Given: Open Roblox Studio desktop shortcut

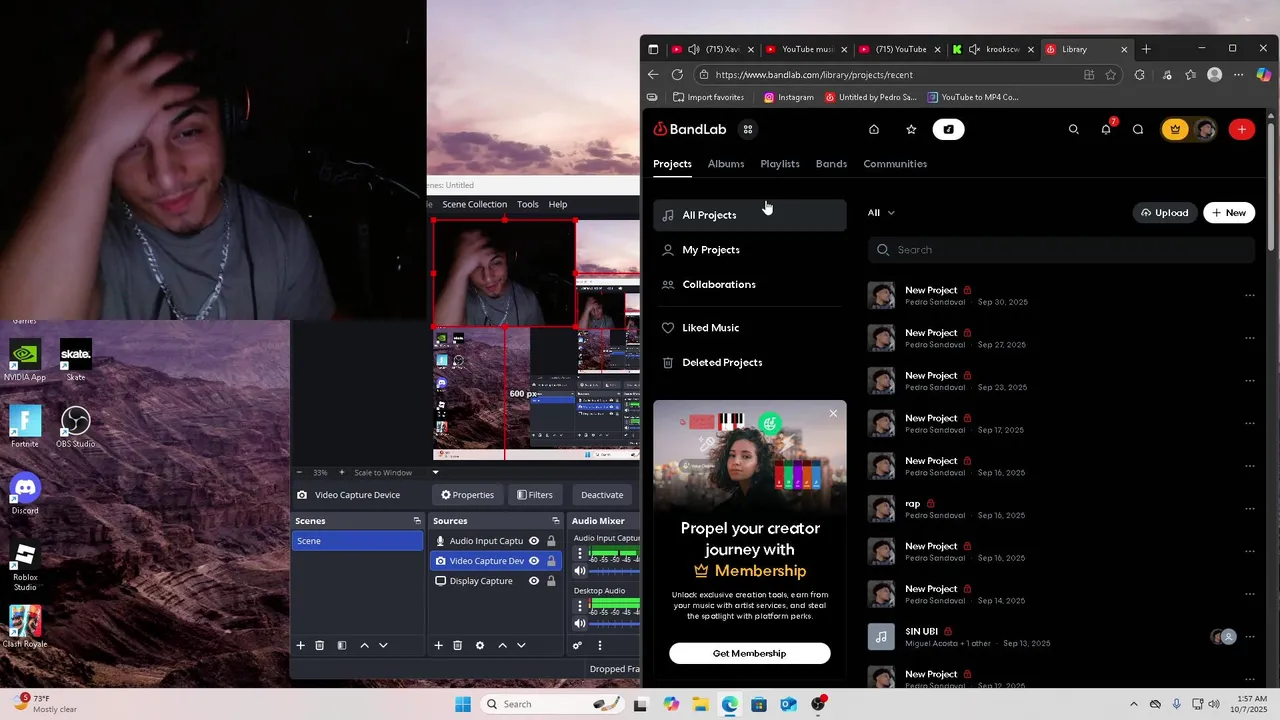Looking at the screenshot, I should coord(25,565).
